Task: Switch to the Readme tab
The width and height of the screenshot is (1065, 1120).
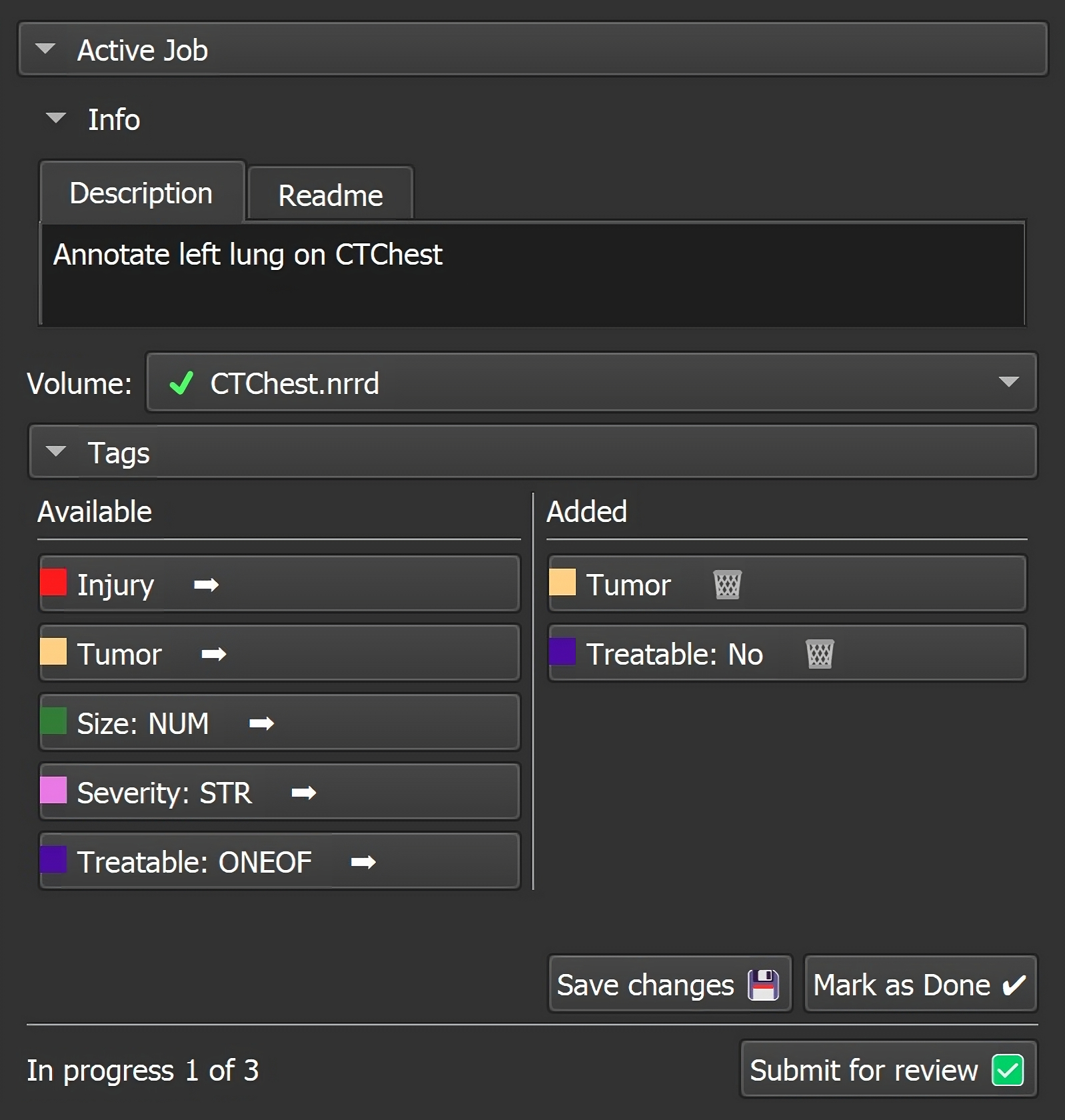Action: pyautogui.click(x=331, y=195)
